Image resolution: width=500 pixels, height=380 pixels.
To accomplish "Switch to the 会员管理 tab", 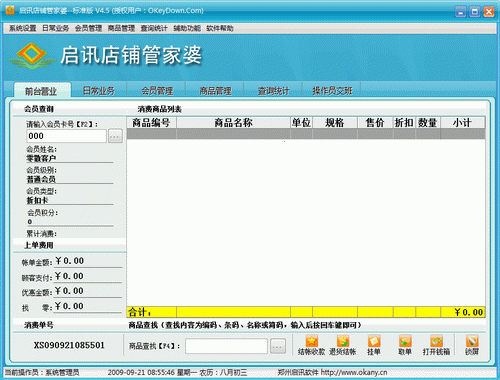I will tap(157, 91).
